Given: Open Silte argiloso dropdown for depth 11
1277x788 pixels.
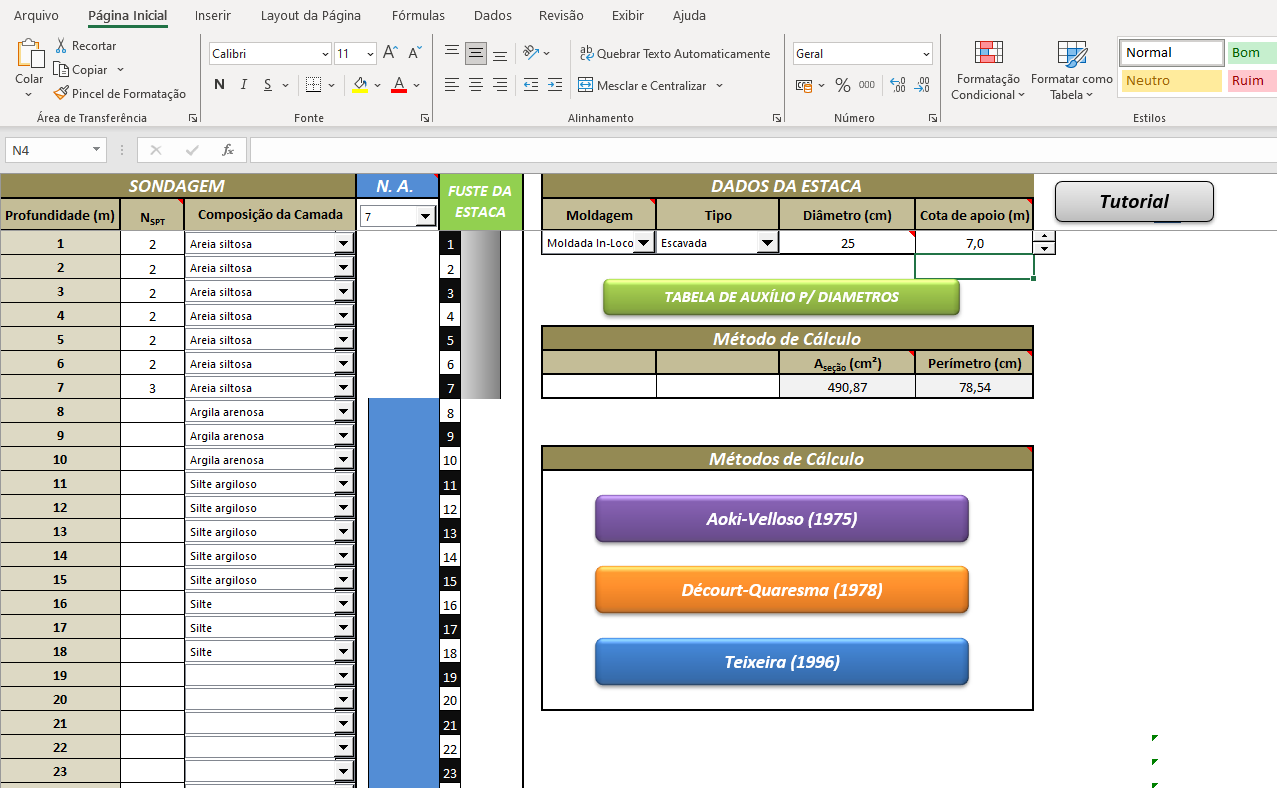Looking at the screenshot, I should point(344,483).
